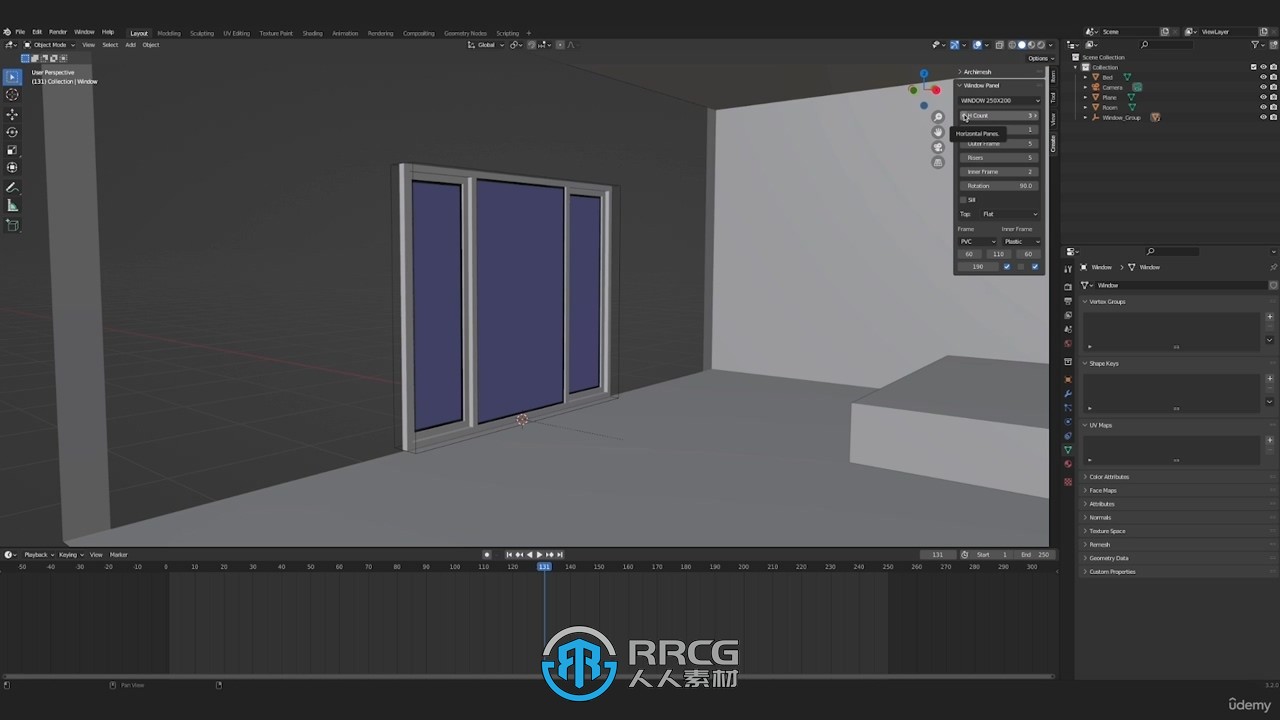Select solid viewport shading mode
Viewport: 1280px width, 720px height.
coord(1021,45)
